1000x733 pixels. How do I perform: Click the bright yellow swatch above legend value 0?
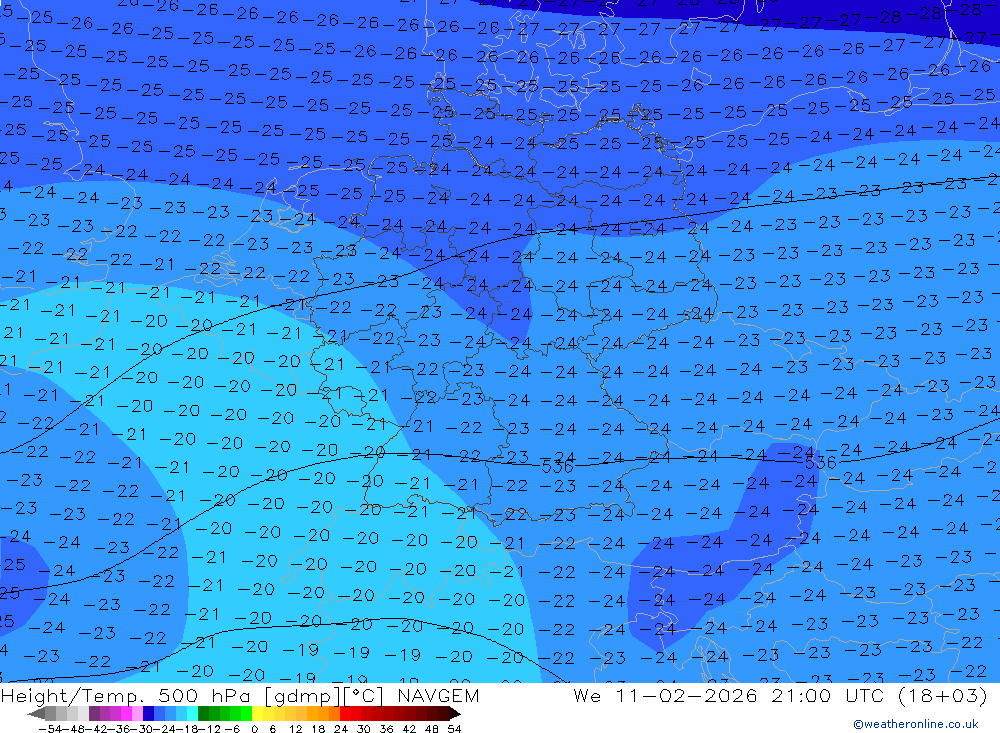258,714
